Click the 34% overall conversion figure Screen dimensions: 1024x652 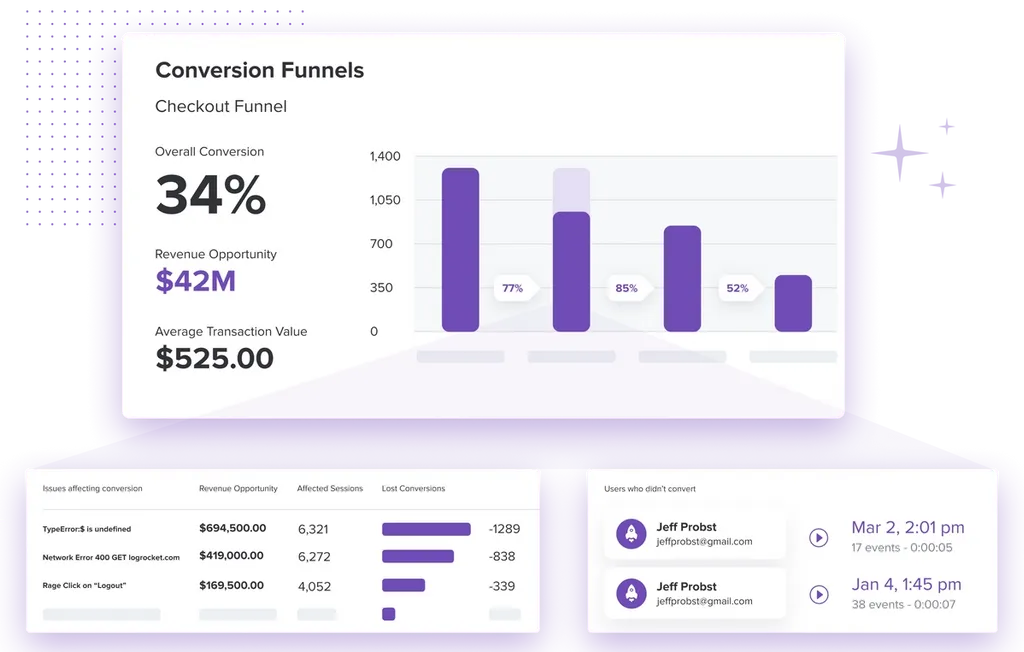tap(211, 194)
